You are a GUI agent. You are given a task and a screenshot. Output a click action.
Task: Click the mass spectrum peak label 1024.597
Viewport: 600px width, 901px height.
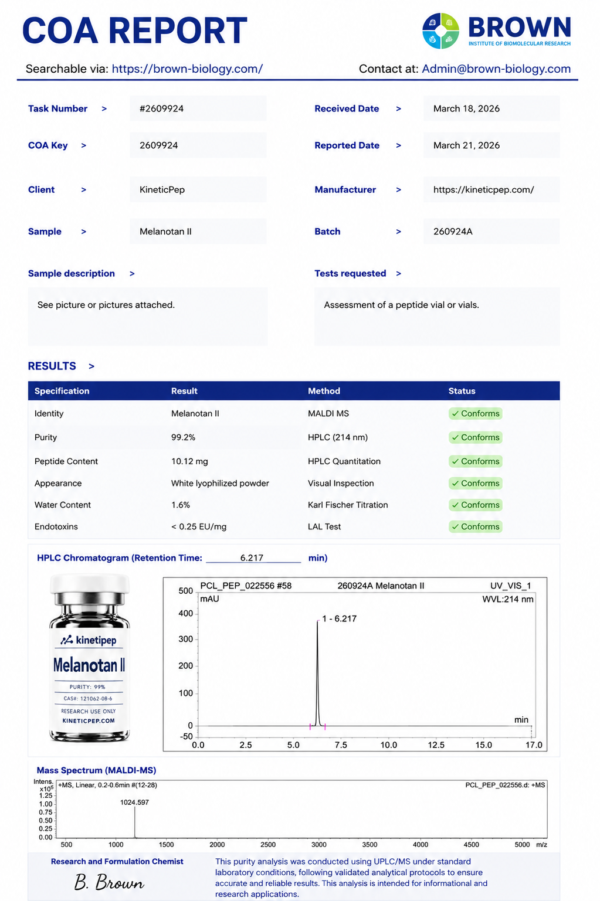(134, 802)
